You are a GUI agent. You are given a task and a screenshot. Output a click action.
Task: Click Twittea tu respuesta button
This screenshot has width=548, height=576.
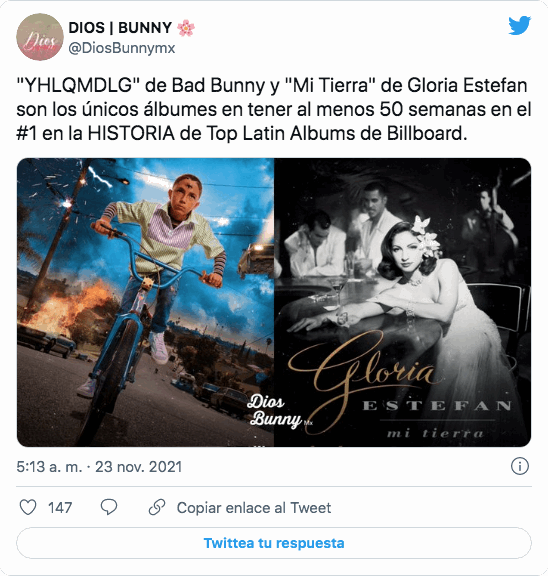[x=274, y=543]
